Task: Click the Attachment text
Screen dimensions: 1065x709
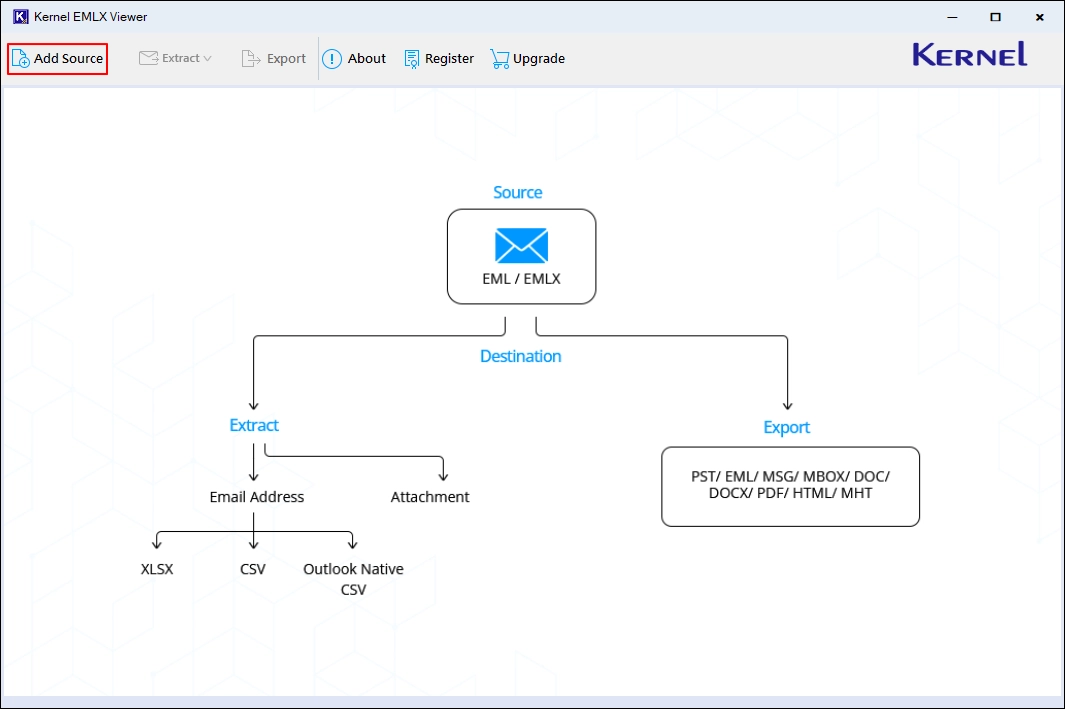Action: coord(430,497)
